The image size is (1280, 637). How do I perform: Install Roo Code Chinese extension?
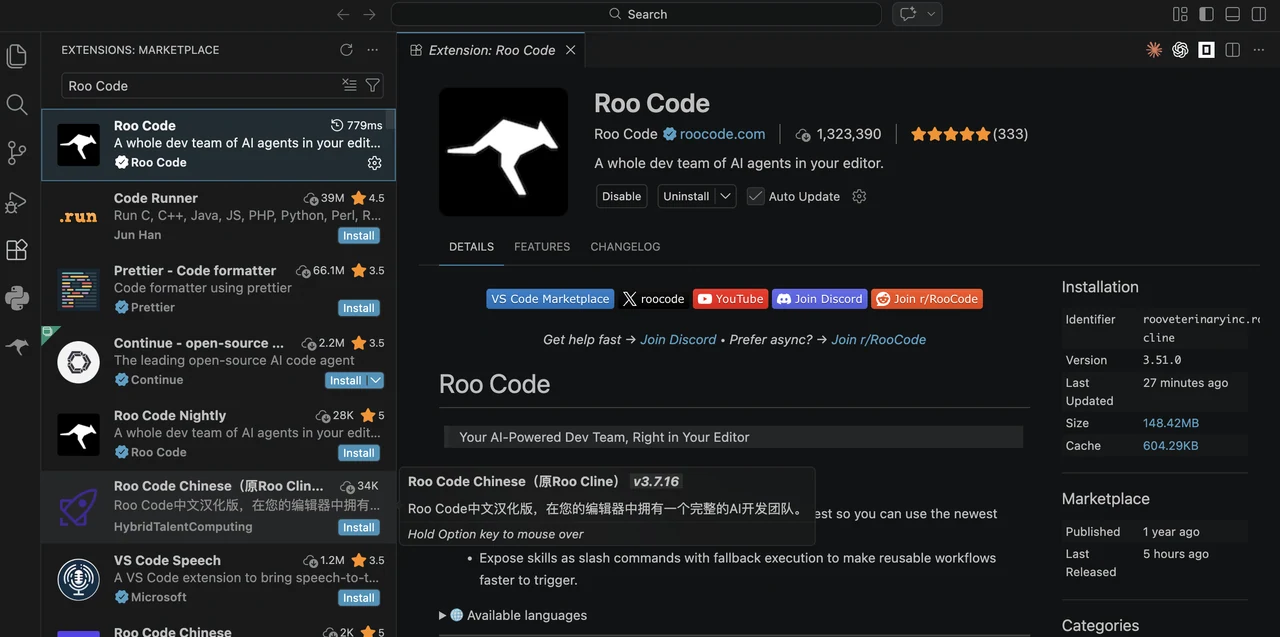[359, 527]
